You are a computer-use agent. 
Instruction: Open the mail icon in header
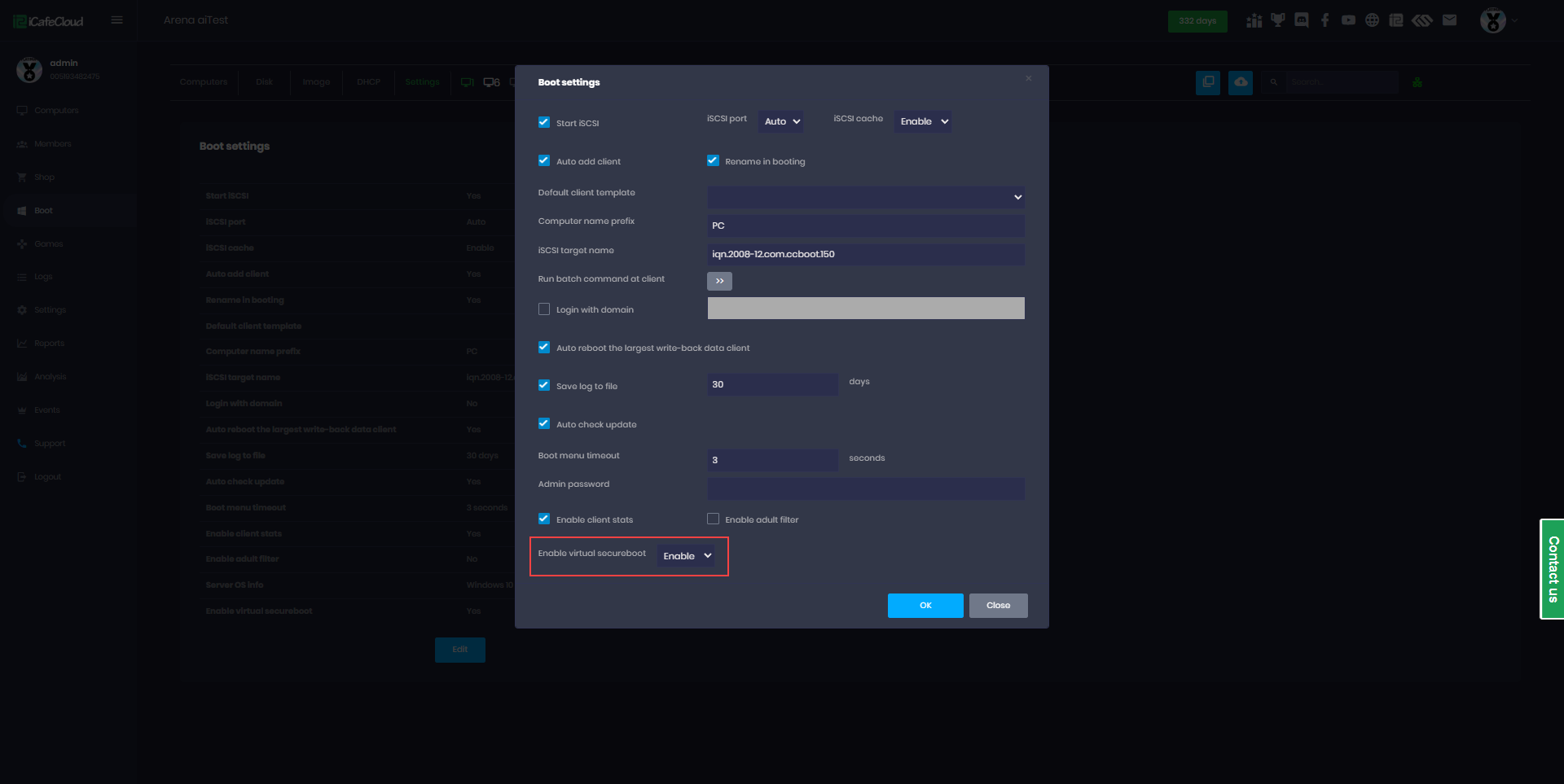coord(1449,20)
